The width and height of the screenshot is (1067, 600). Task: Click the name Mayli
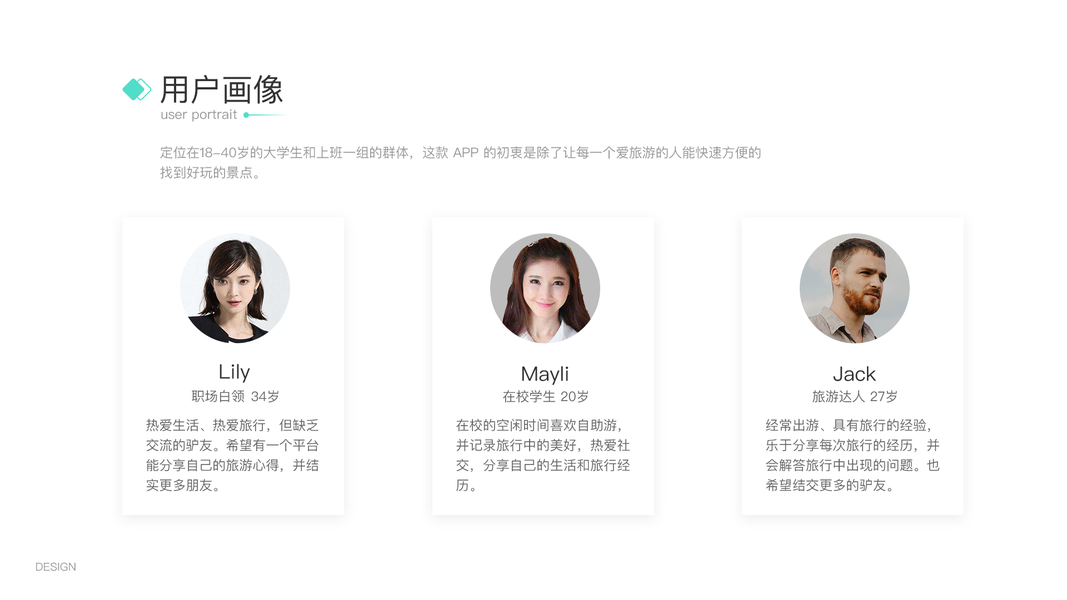click(x=544, y=373)
